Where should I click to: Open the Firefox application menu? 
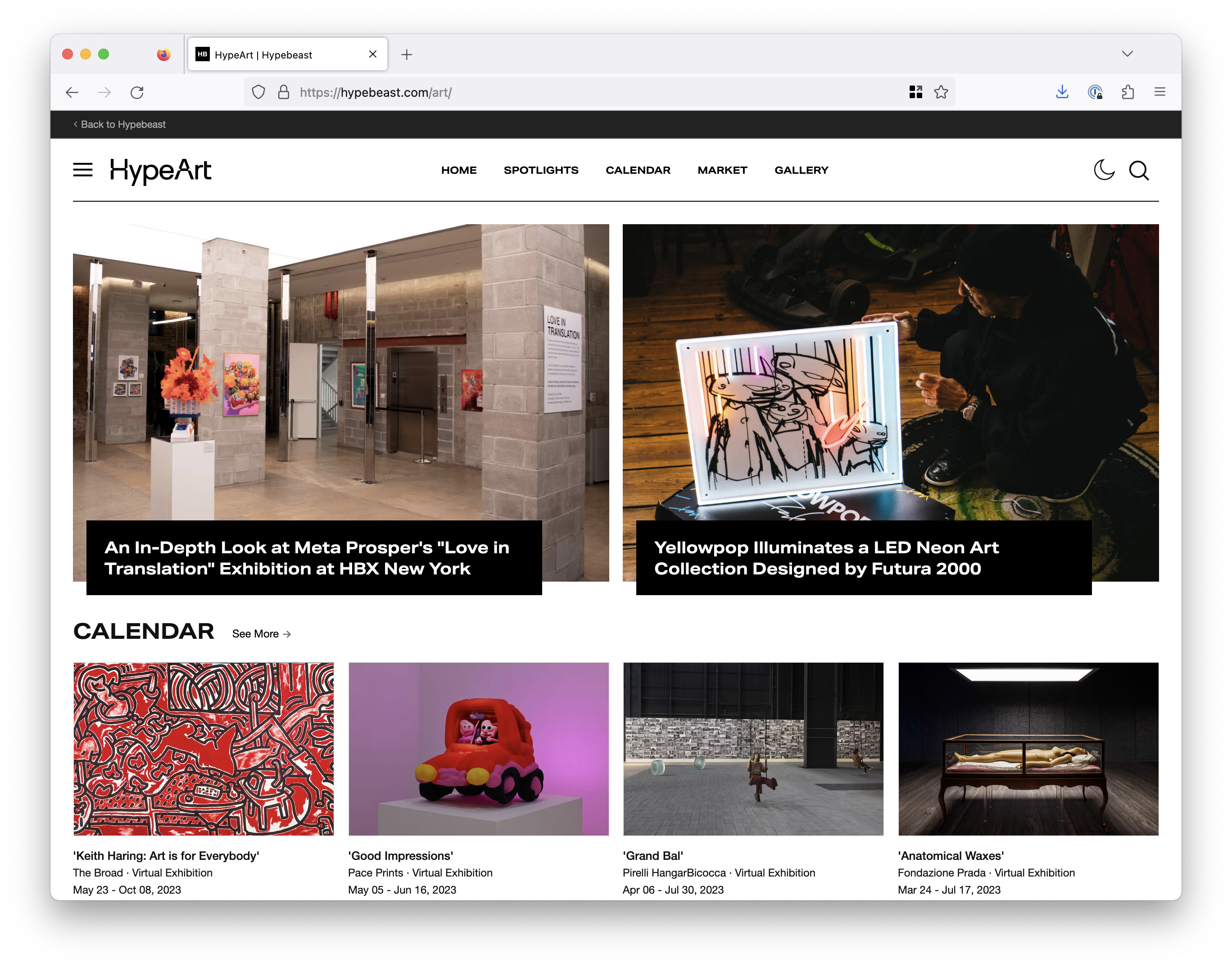[1160, 92]
